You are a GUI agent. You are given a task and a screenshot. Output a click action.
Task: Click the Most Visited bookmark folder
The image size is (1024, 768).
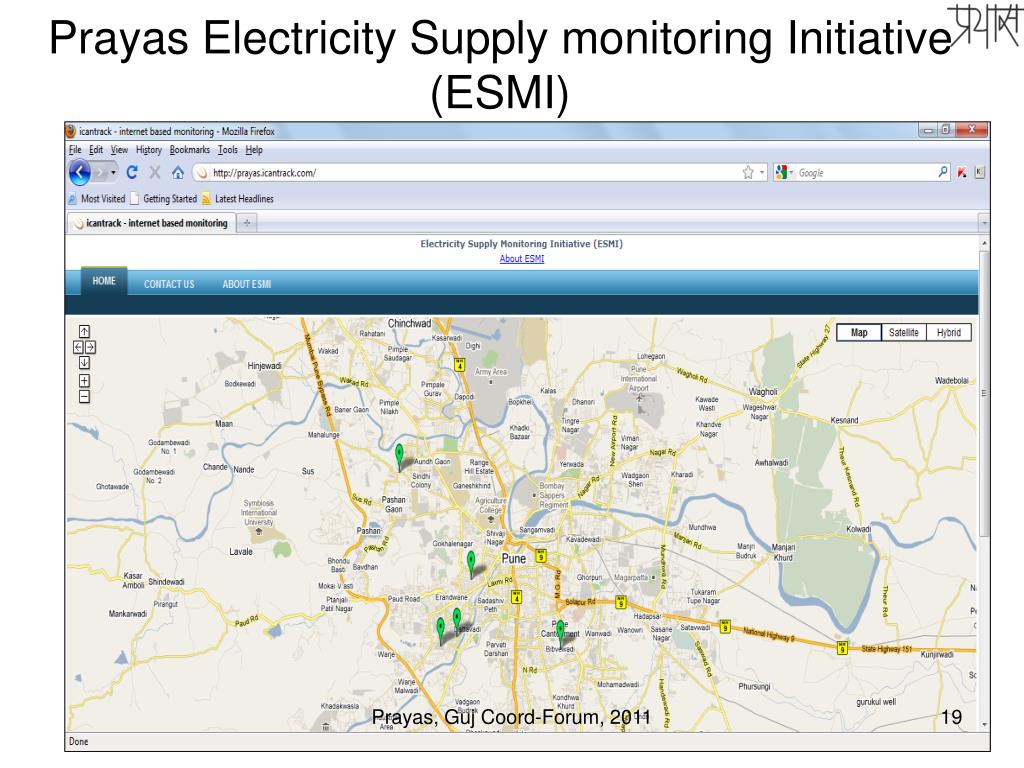coord(97,199)
